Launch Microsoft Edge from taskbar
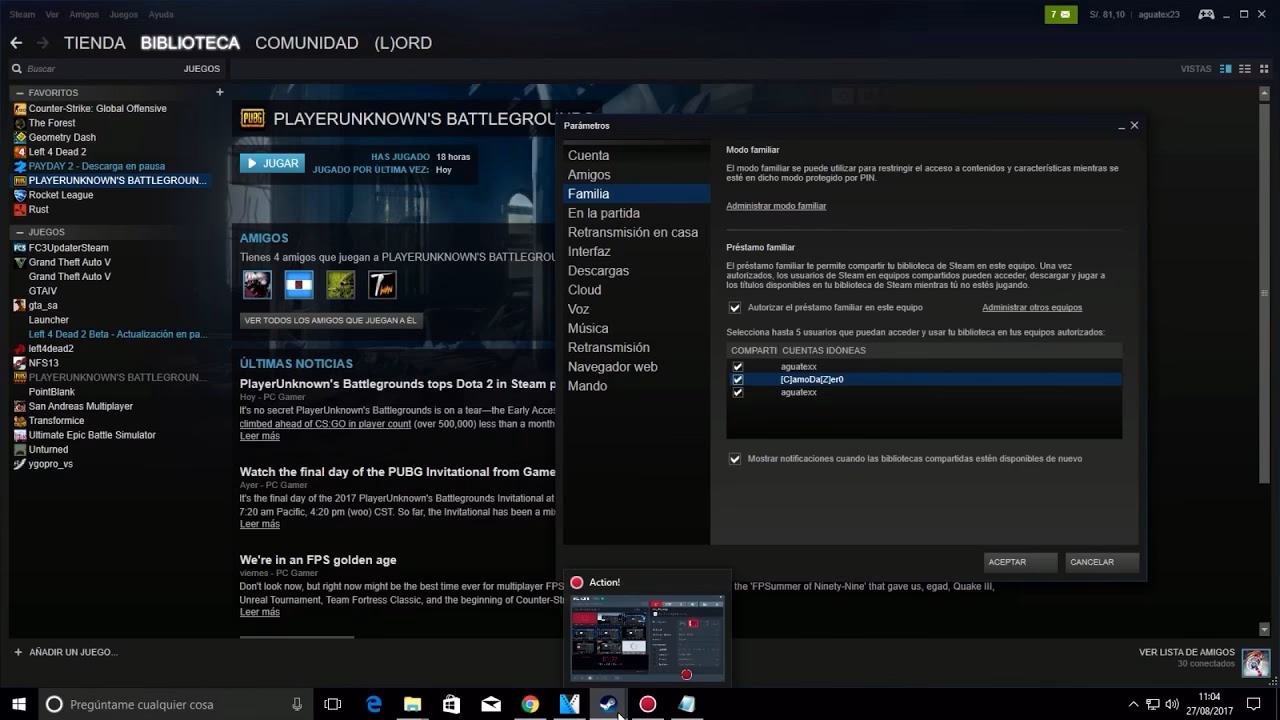This screenshot has height=720, width=1280. coord(374,704)
